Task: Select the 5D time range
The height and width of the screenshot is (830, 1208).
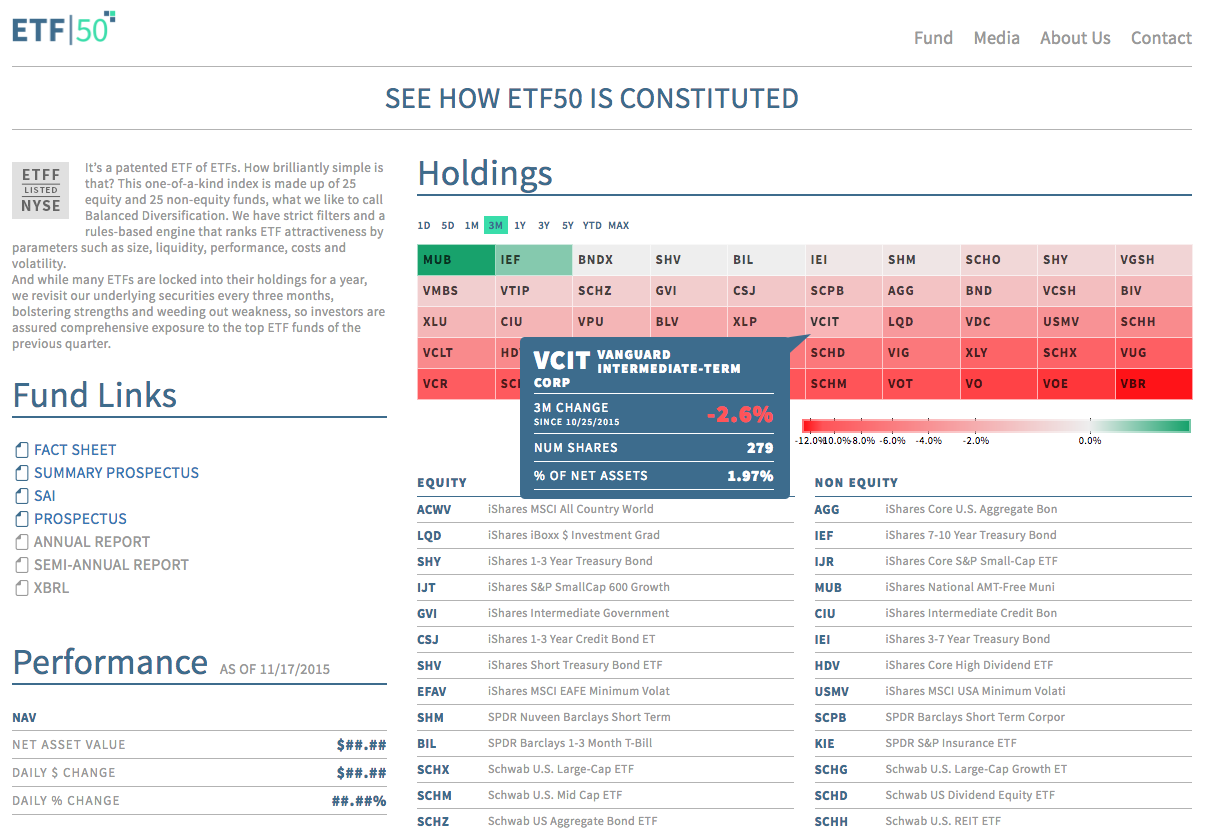Action: click(448, 226)
